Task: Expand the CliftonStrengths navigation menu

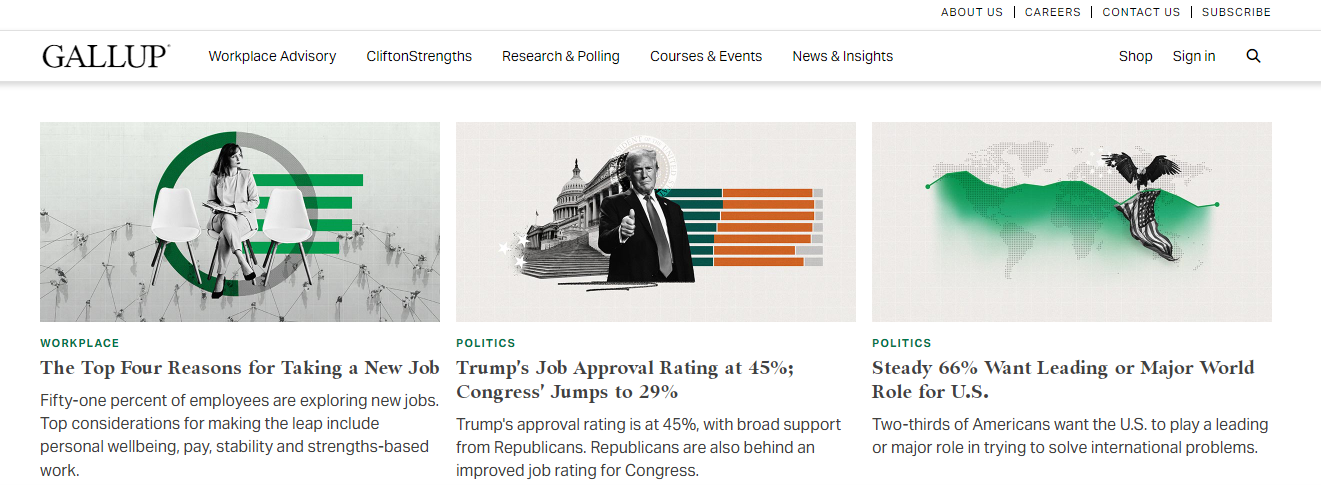Action: (x=419, y=56)
